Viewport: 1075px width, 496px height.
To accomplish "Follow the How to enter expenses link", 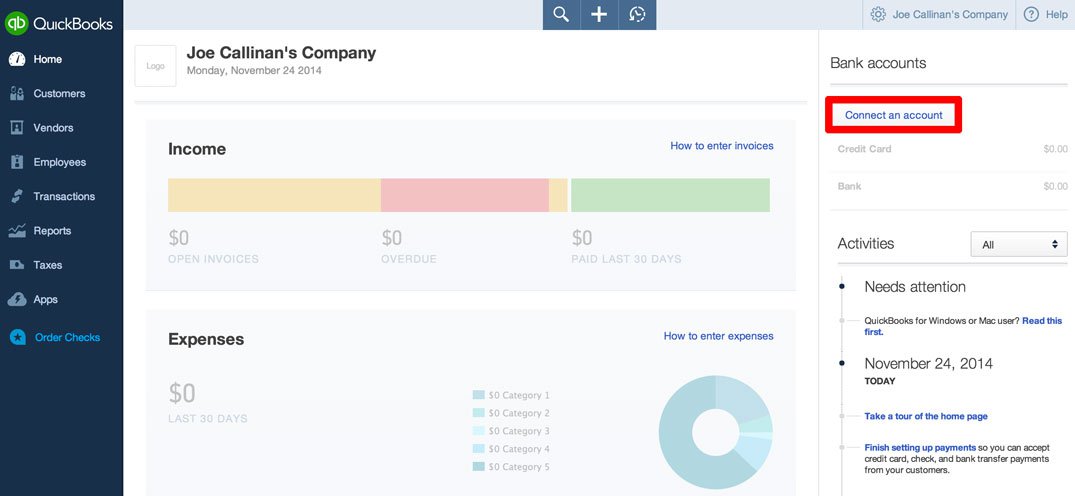I will (x=718, y=336).
